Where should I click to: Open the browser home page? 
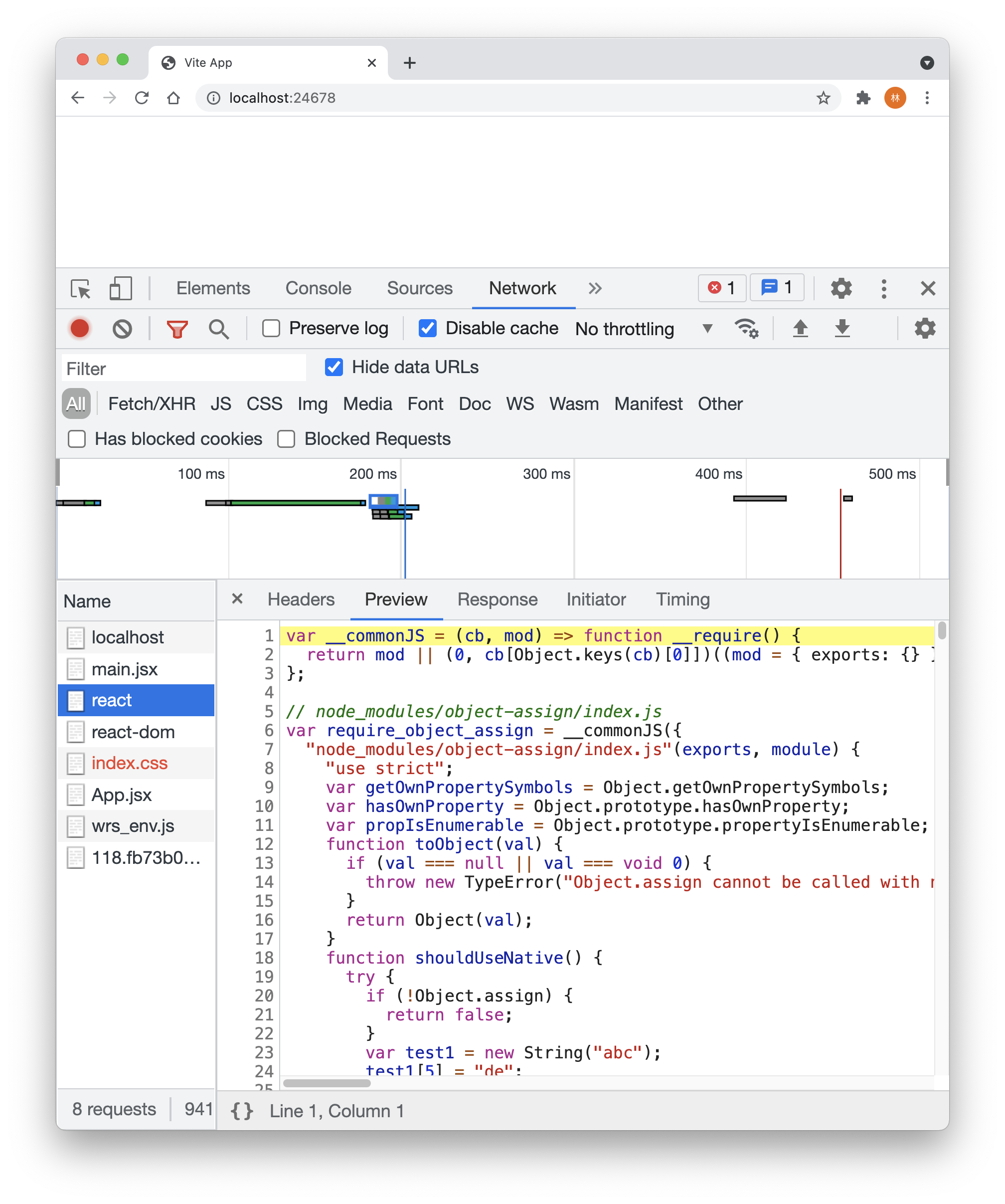(173, 98)
